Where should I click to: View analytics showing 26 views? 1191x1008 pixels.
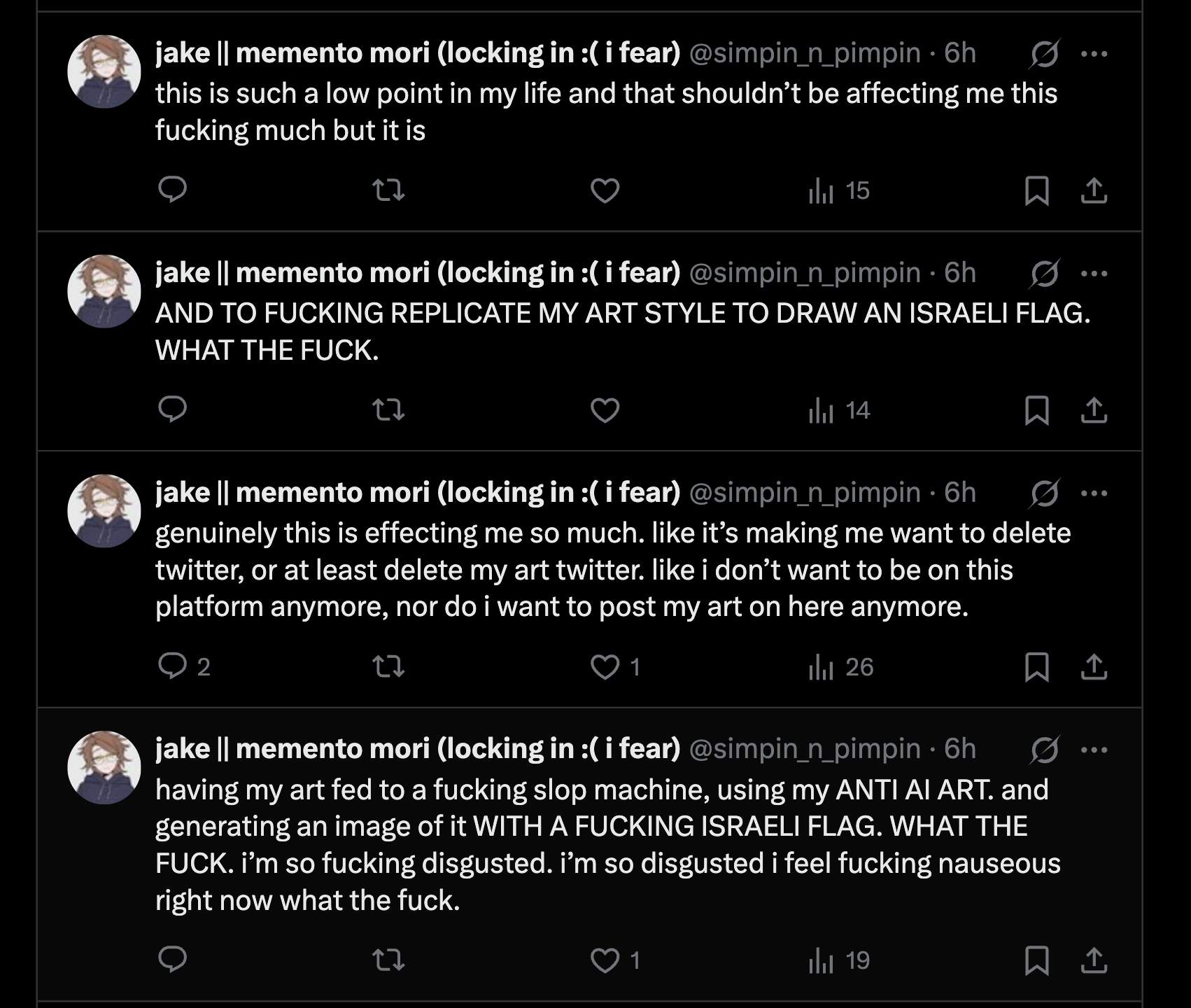click(841, 667)
